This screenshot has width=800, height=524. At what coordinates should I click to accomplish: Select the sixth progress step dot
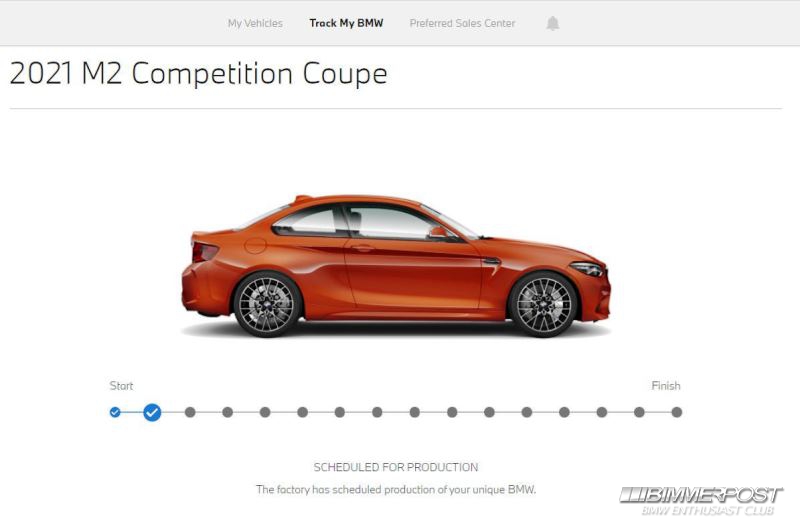303,412
